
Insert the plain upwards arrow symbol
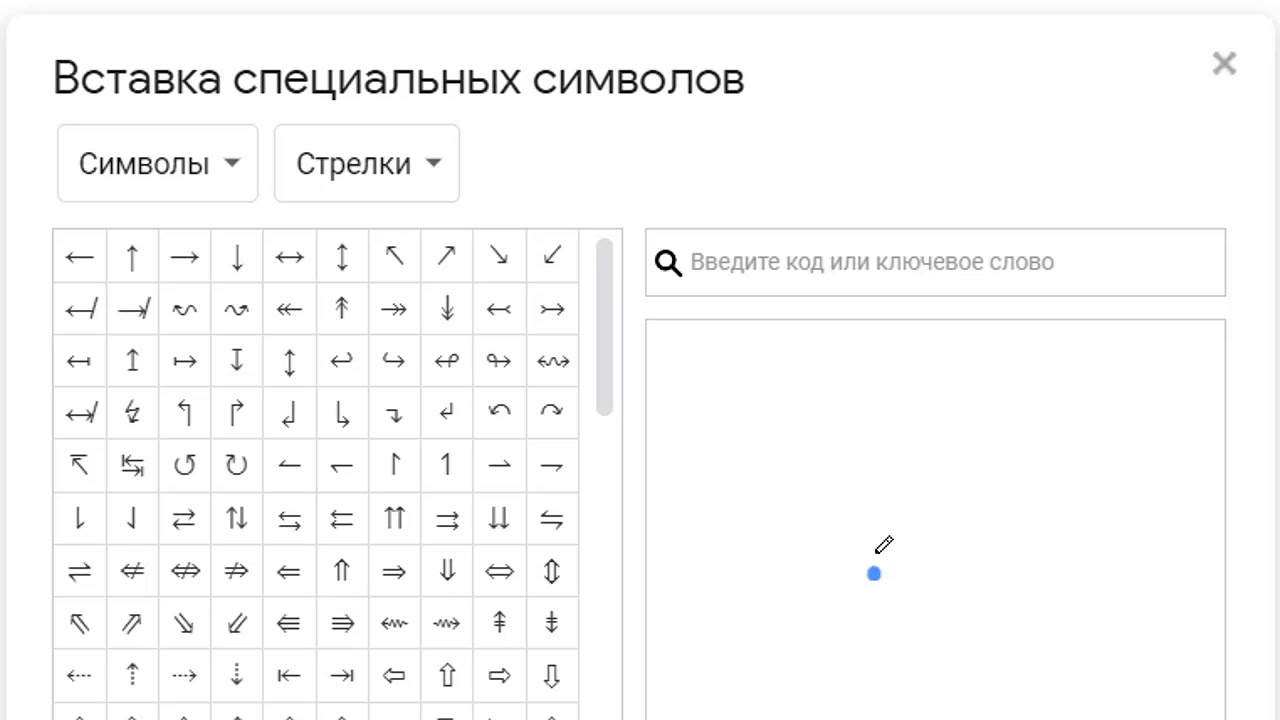tap(132, 257)
